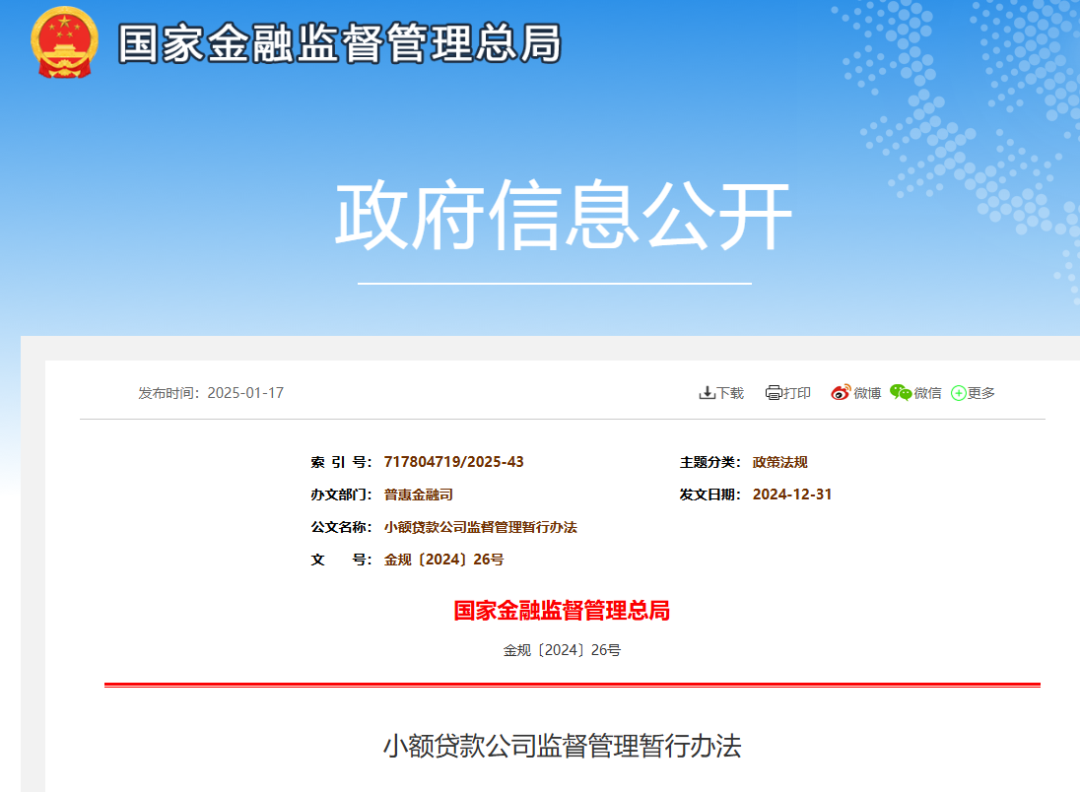Click document name value in the info table

tap(481, 527)
